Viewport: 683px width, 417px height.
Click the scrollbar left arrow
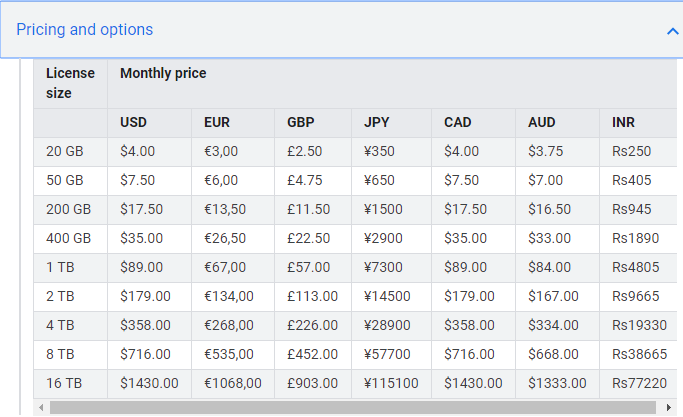pyautogui.click(x=41, y=408)
